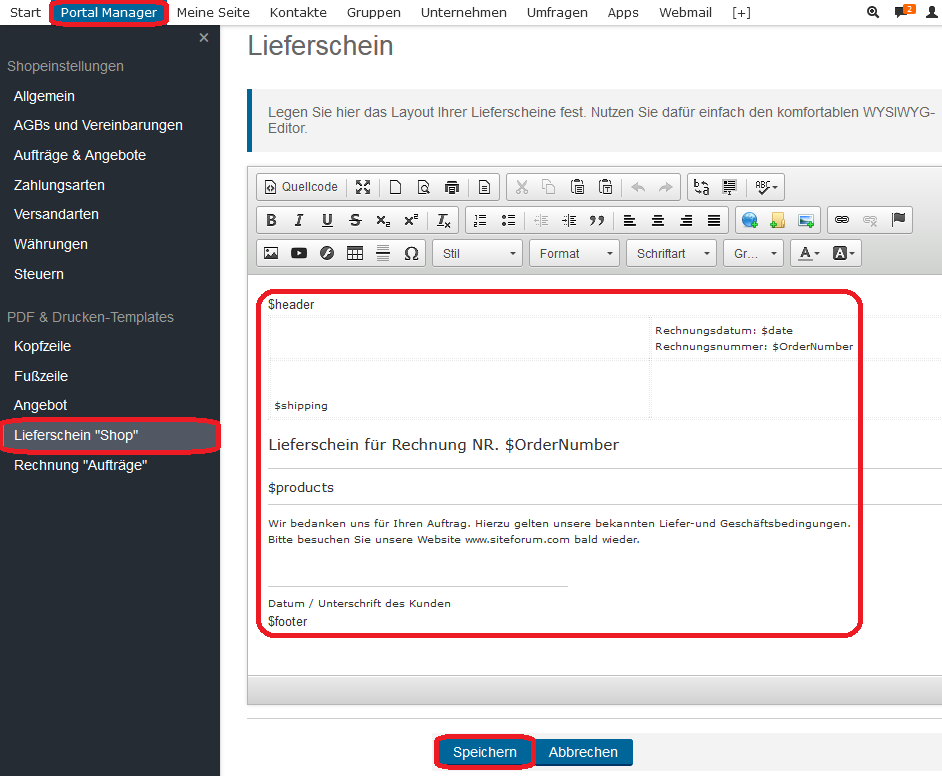Toggle subscript formatting
942x776 pixels.
(x=383, y=220)
